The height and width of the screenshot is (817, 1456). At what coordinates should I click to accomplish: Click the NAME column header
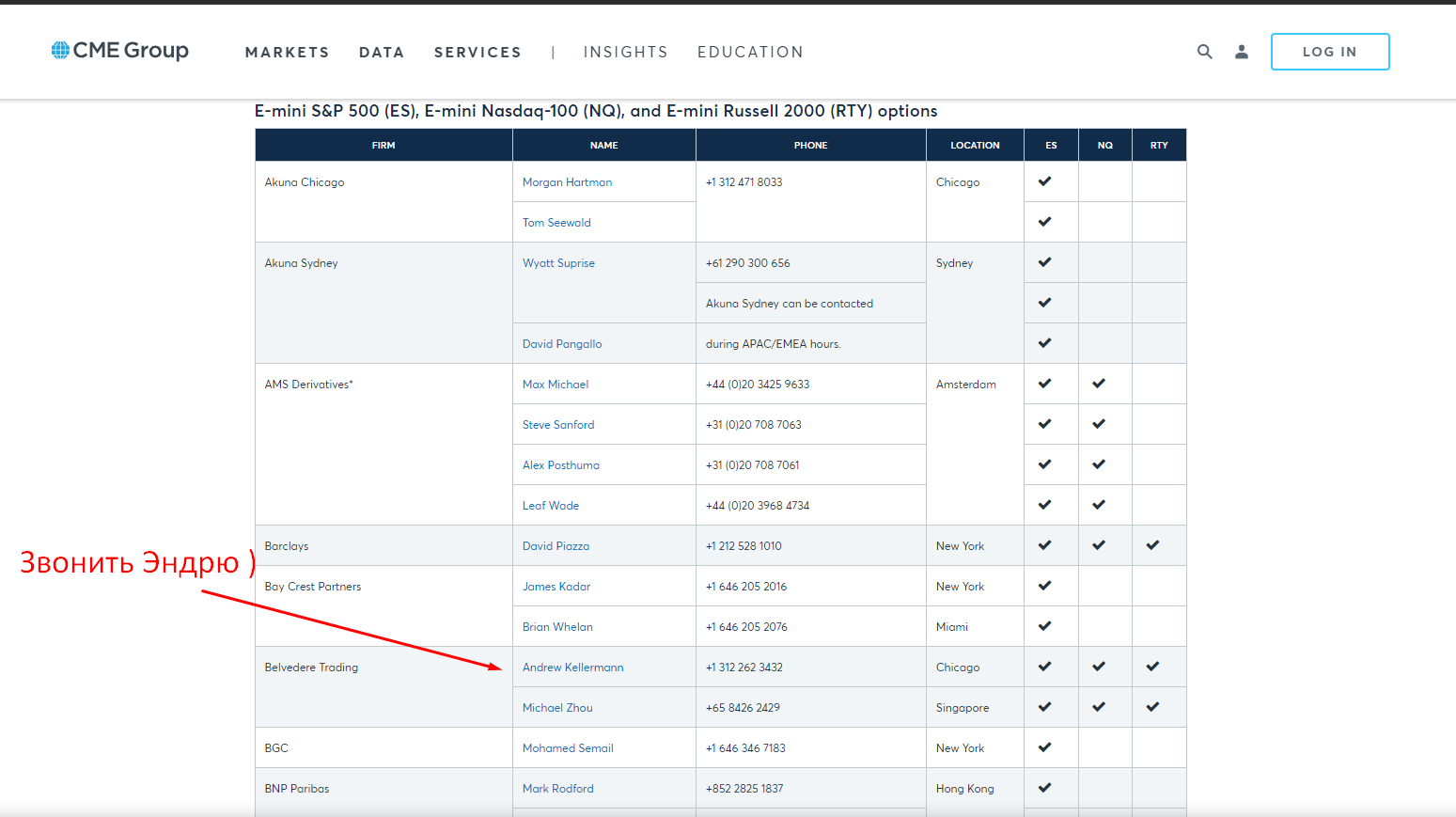[604, 146]
